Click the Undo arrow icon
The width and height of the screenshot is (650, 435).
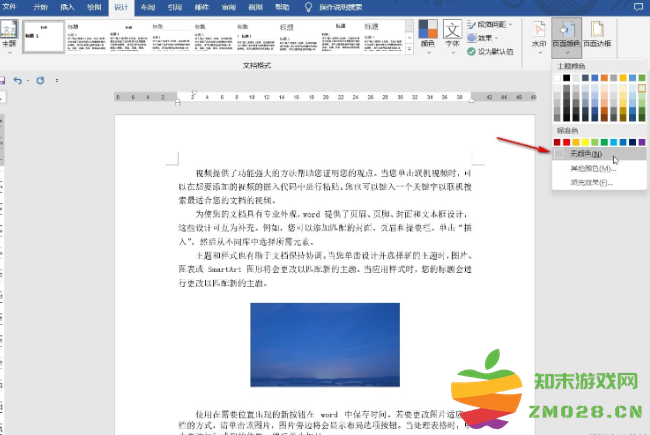pos(17,80)
